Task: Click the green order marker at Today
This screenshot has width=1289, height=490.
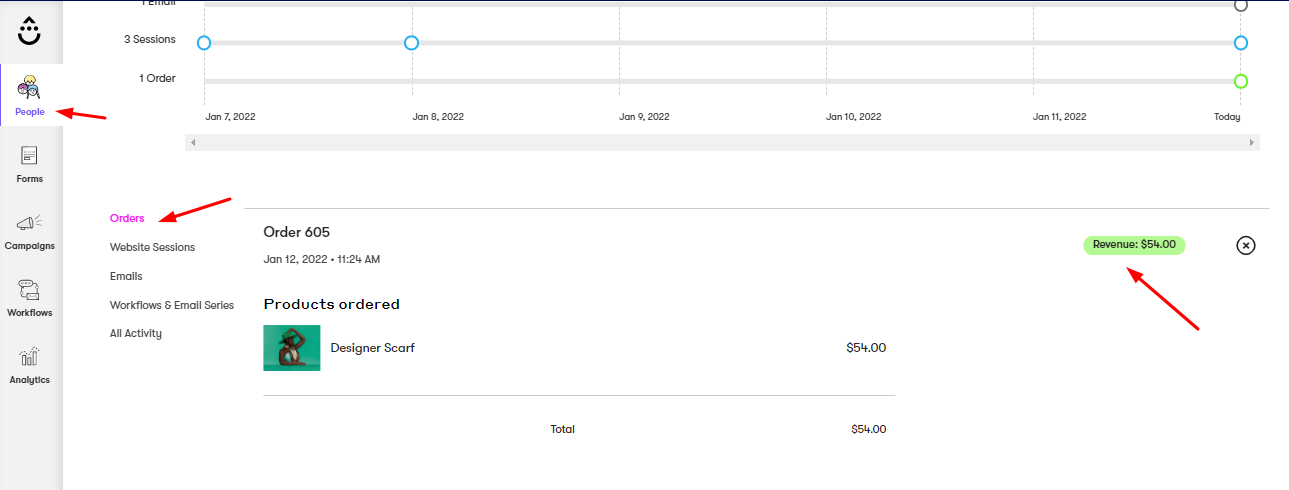Action: coord(1241,81)
